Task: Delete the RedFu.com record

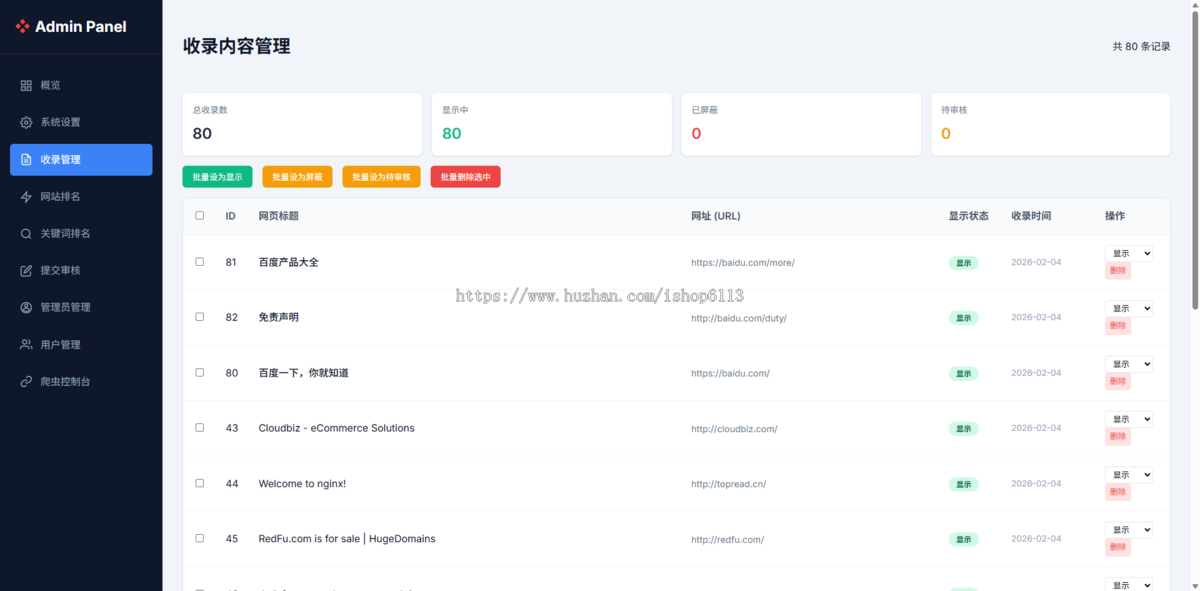Action: (x=1118, y=547)
